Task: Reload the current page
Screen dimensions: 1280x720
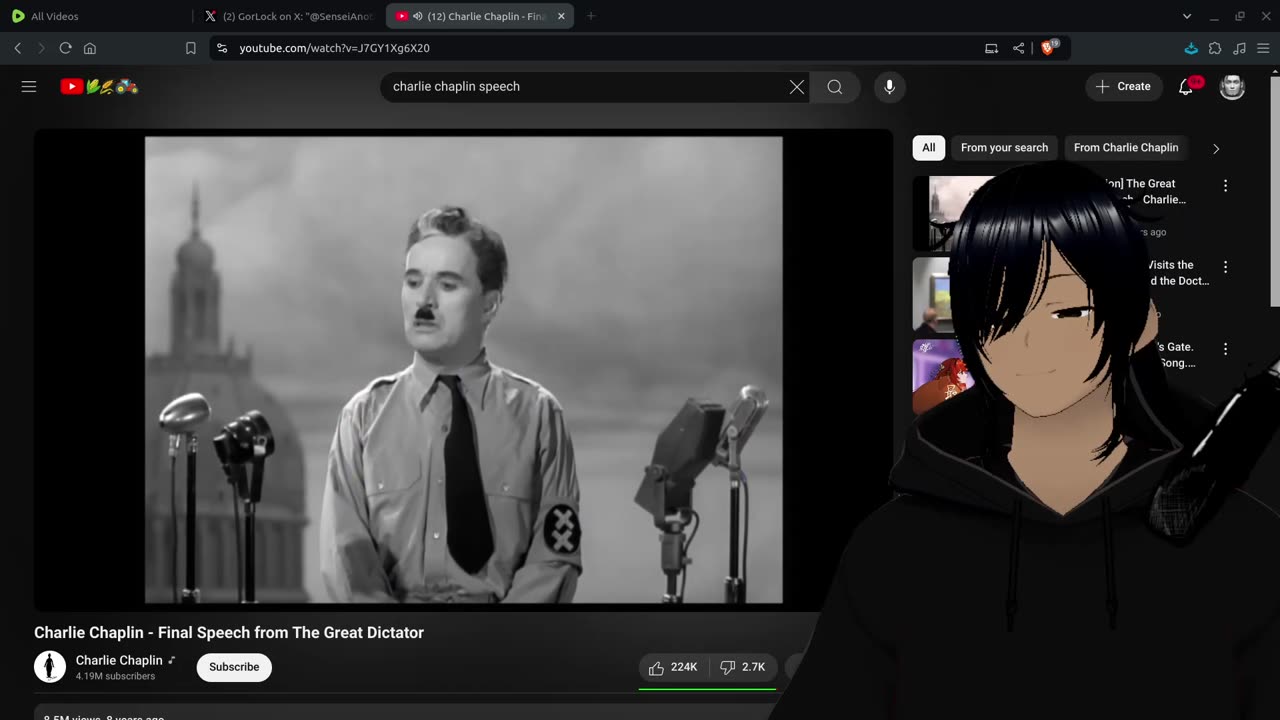Action: tap(66, 48)
